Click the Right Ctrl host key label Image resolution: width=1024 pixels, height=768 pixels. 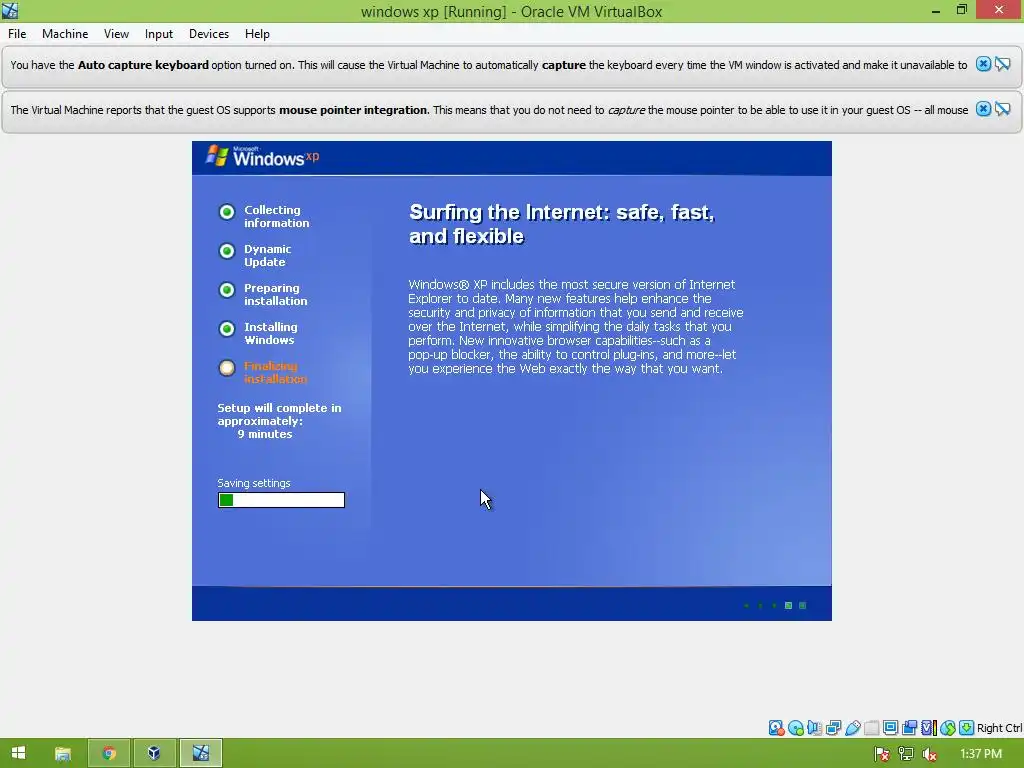click(x=999, y=728)
